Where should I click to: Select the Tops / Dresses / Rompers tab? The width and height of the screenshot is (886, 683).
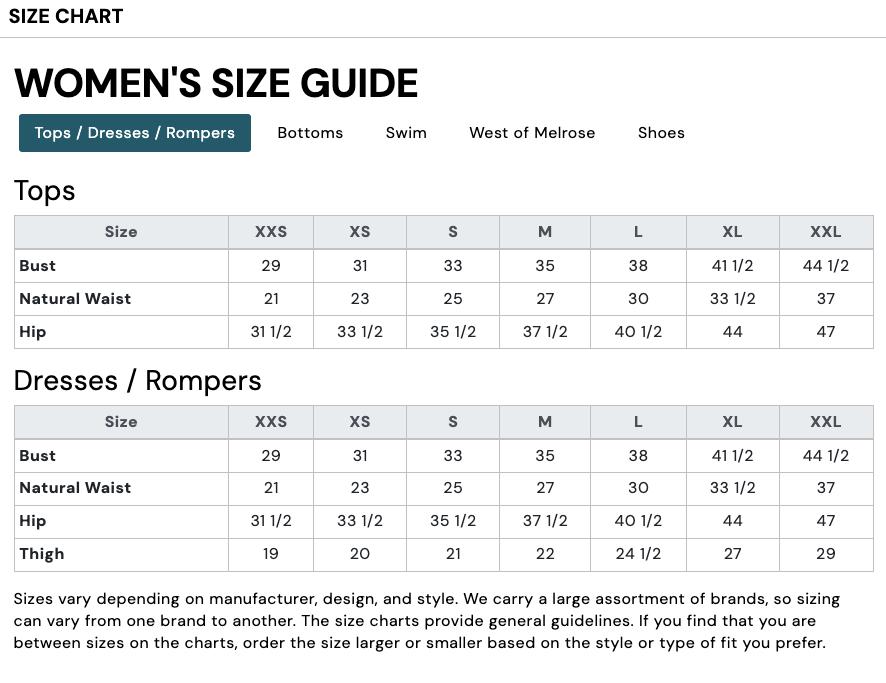click(134, 132)
